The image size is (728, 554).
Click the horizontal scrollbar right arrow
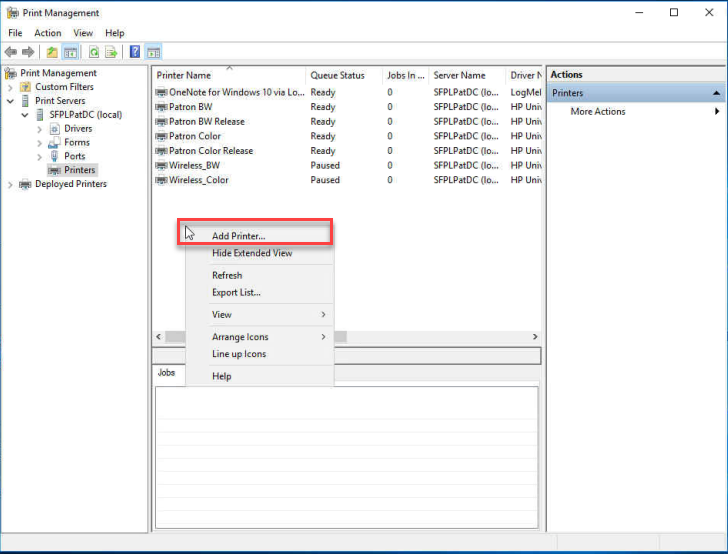[535, 337]
